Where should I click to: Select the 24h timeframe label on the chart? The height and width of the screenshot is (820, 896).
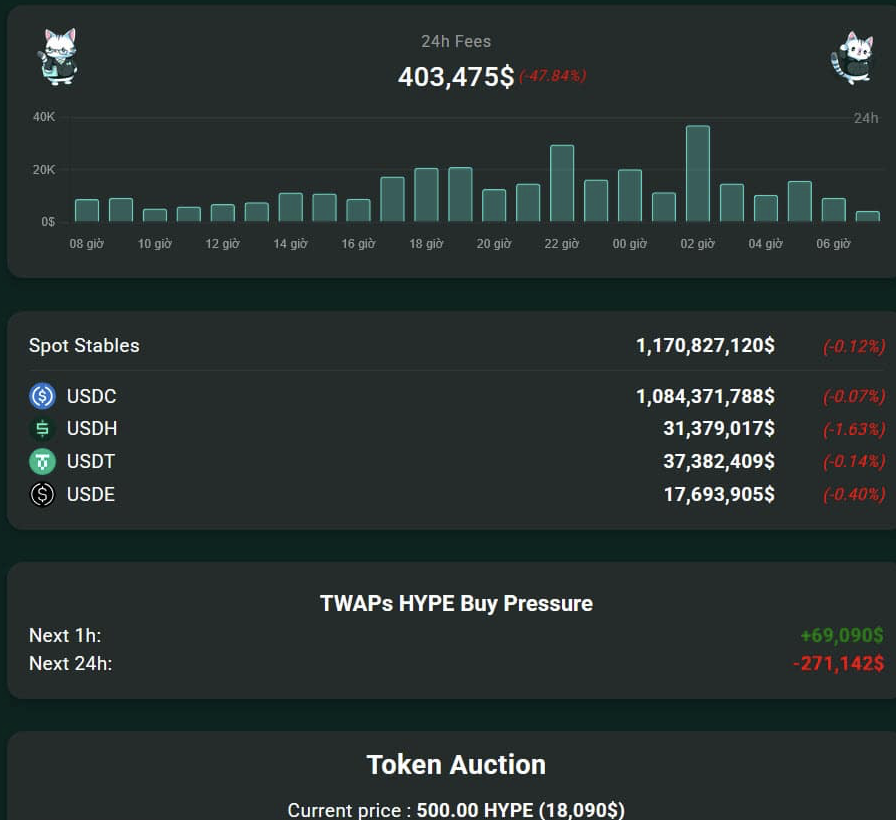[865, 118]
